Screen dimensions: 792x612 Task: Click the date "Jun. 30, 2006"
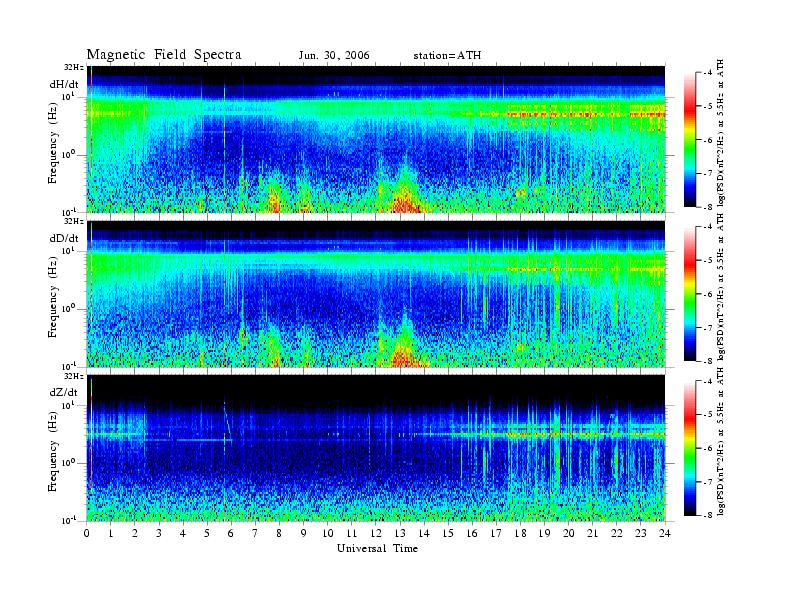tap(334, 56)
